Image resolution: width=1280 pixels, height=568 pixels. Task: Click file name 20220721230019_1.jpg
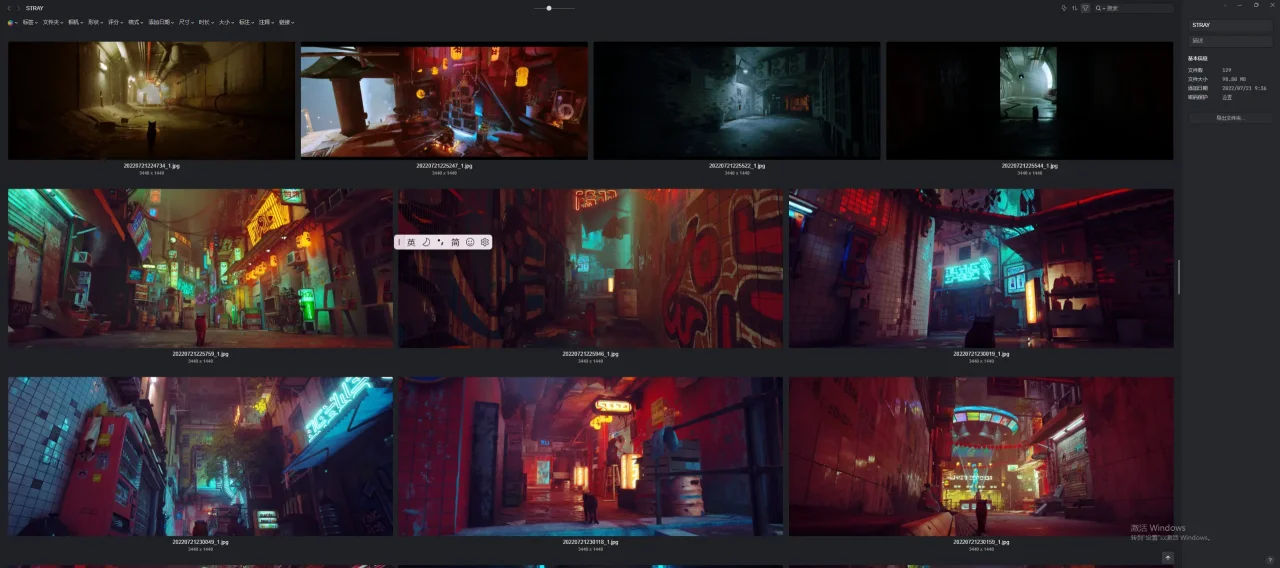(x=981, y=354)
